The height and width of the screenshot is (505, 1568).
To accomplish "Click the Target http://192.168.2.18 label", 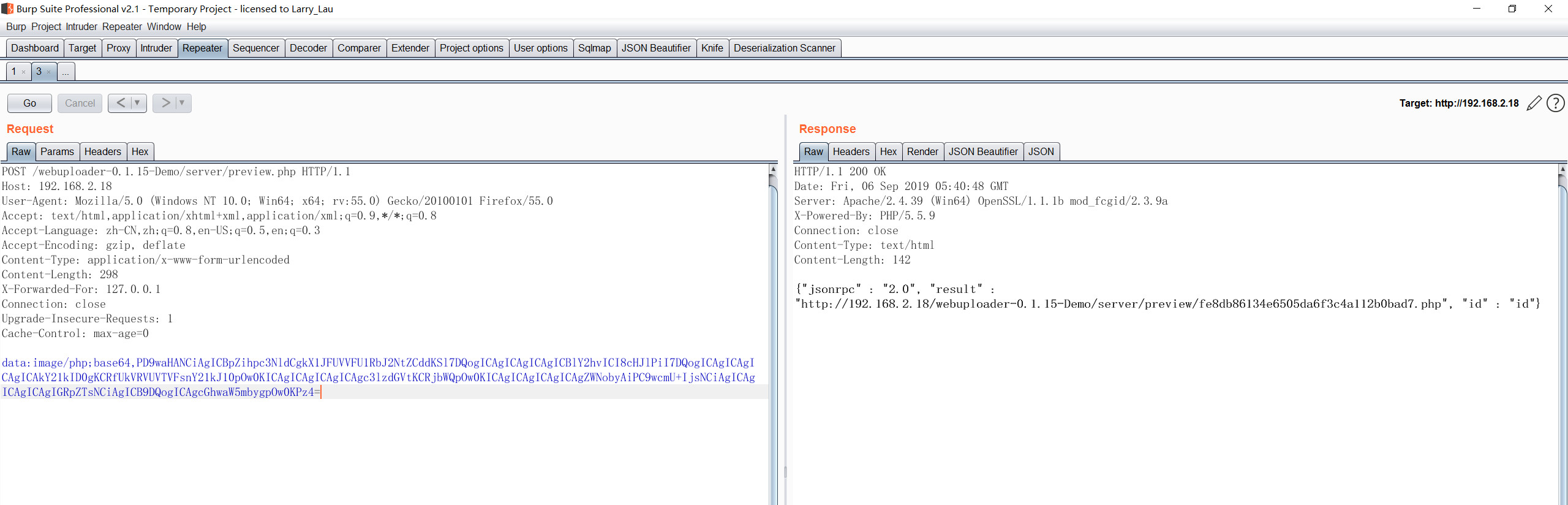I will [1458, 104].
